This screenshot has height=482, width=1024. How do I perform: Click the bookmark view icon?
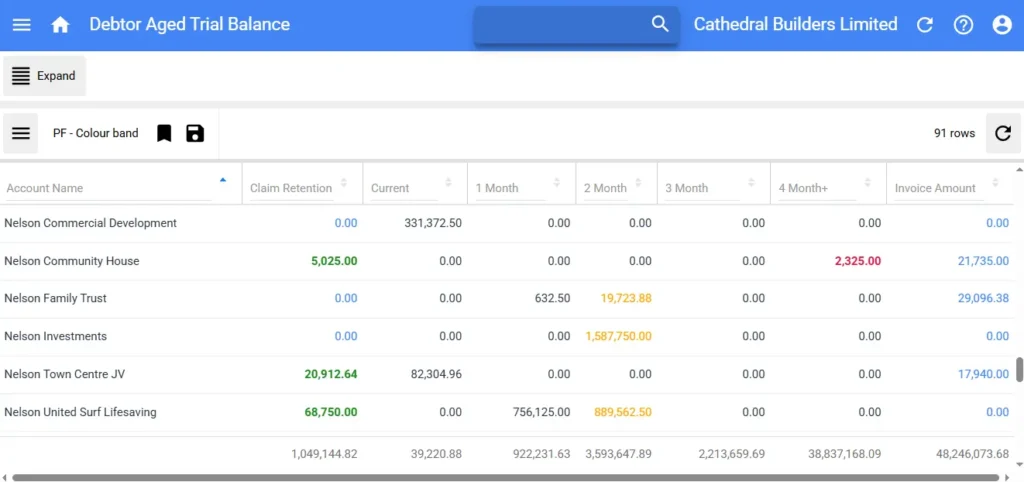pyautogui.click(x=164, y=133)
